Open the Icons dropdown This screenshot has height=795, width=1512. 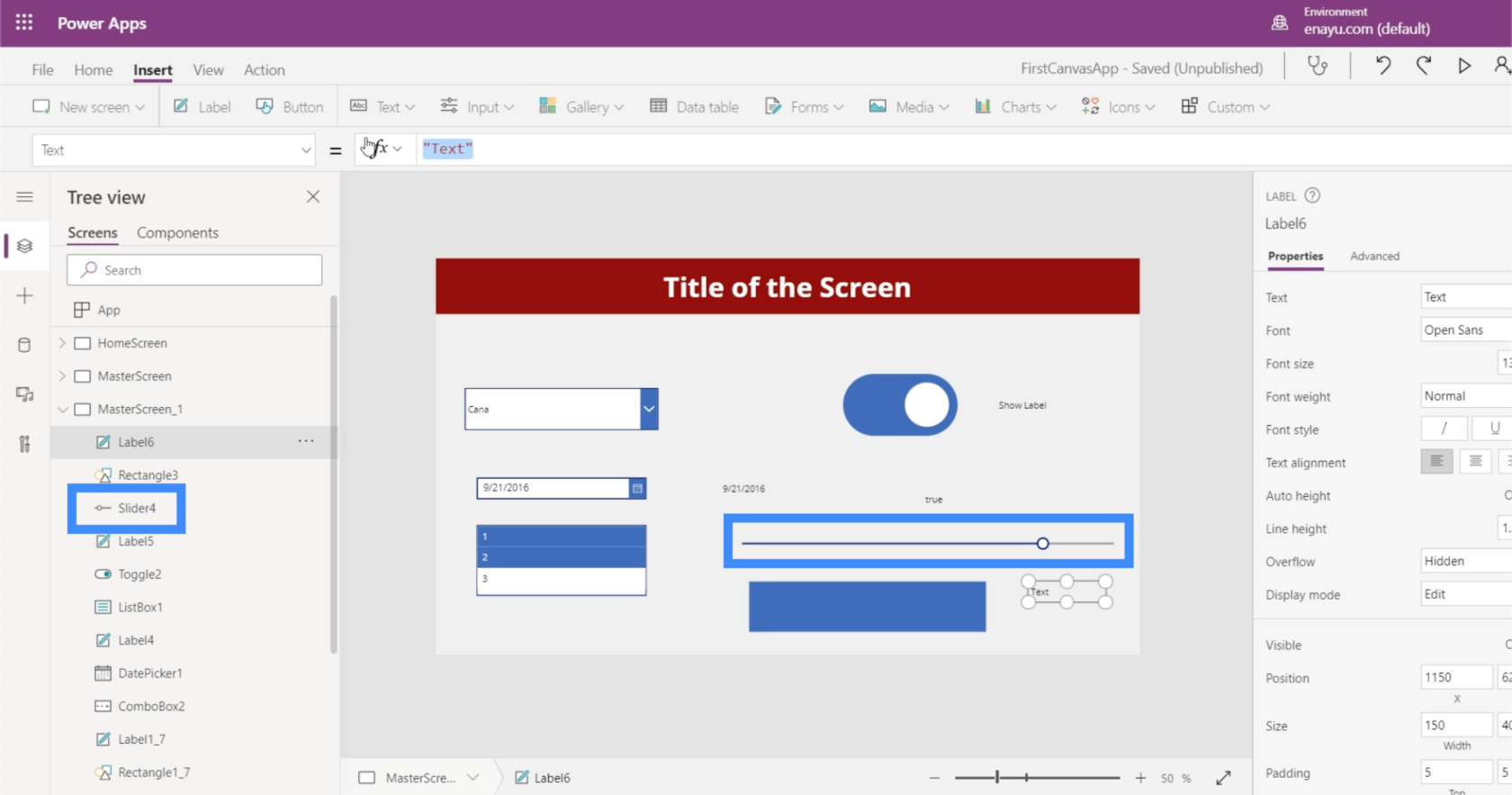[1118, 106]
